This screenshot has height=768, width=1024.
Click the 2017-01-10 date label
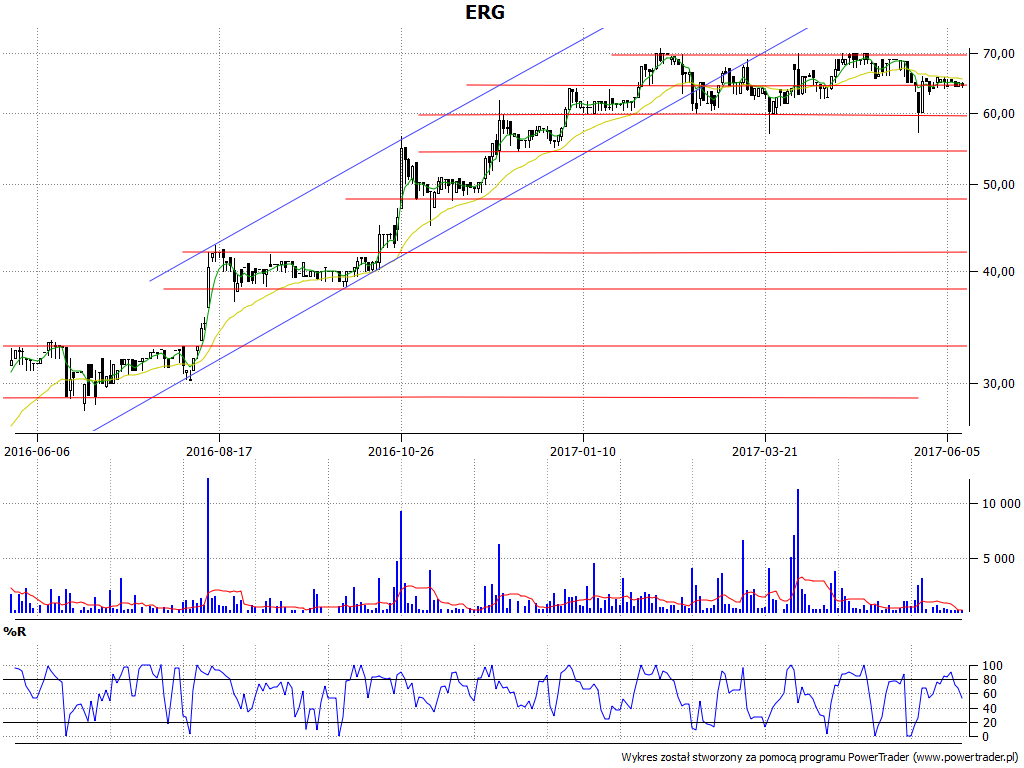tap(583, 451)
